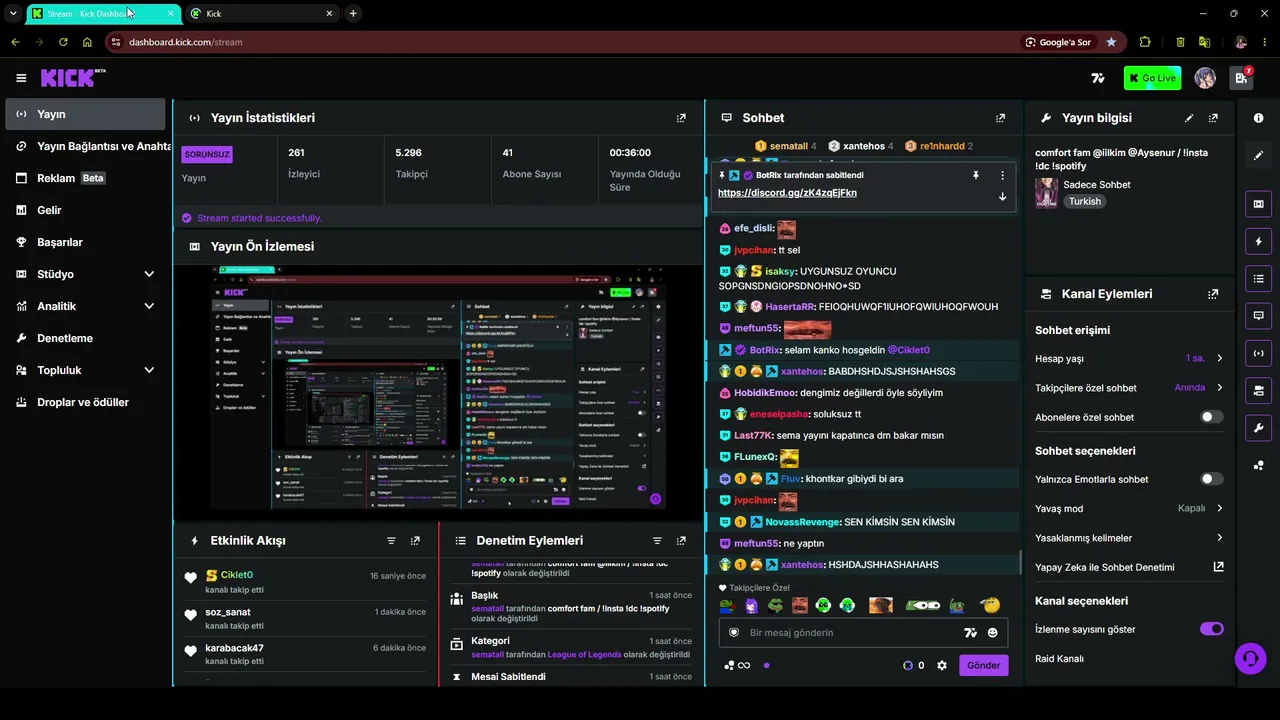This screenshot has height=720, width=1280.
Task: Open Yasaklanmış kelimeler chevron
Action: [1219, 538]
